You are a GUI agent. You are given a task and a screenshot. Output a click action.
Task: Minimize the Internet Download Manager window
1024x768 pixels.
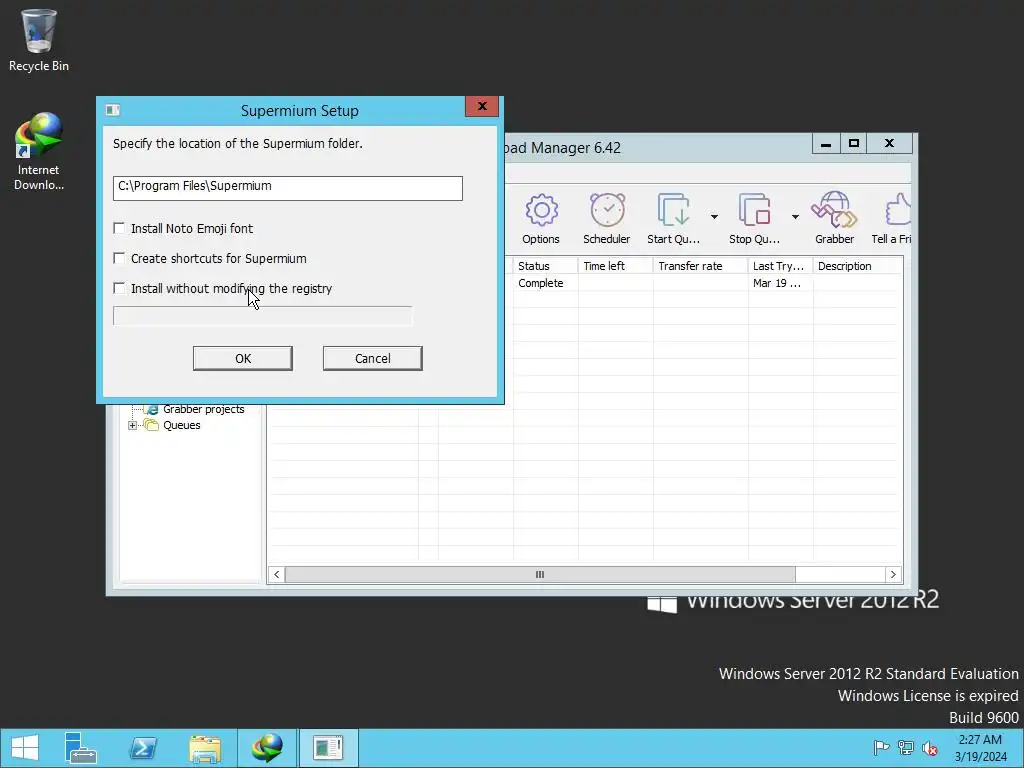tap(826, 144)
